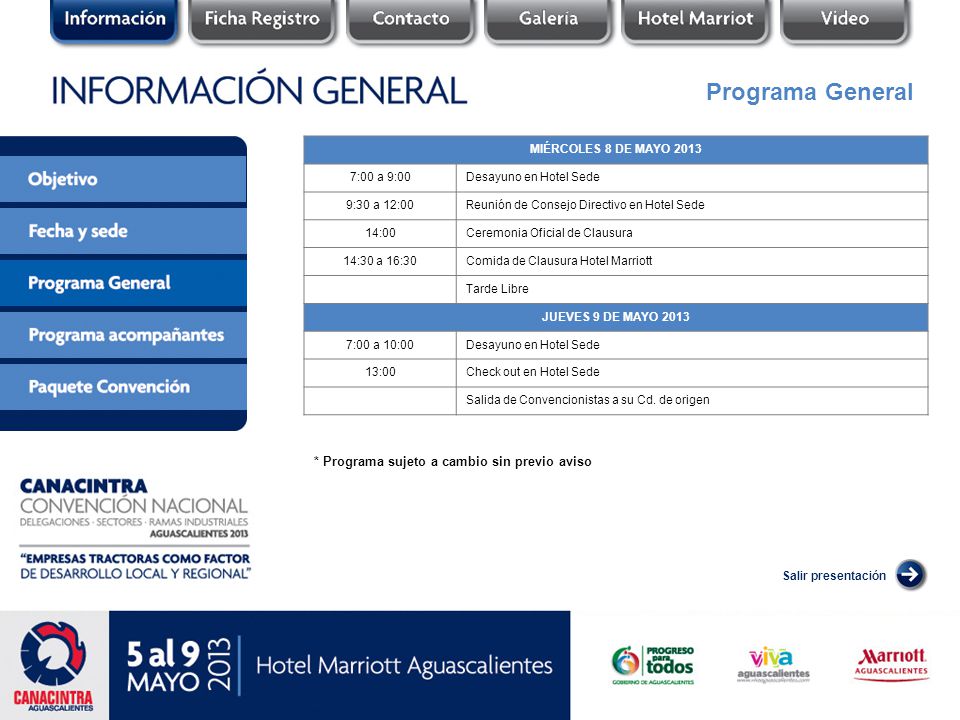Click the 13:00 time cell
Viewport: 960px width, 720px height.
coord(380,372)
